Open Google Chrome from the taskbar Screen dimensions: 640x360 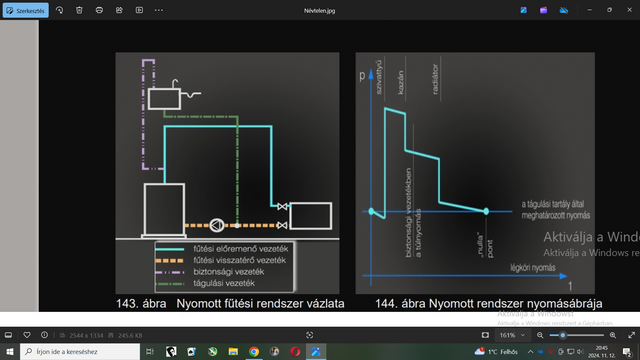pos(254,351)
